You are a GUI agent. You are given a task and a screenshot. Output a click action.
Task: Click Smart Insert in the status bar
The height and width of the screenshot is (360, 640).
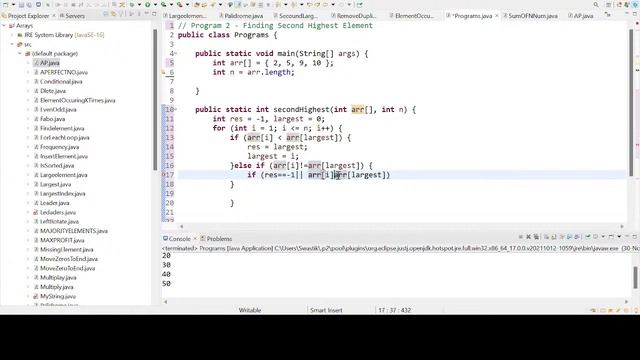tap(326, 310)
